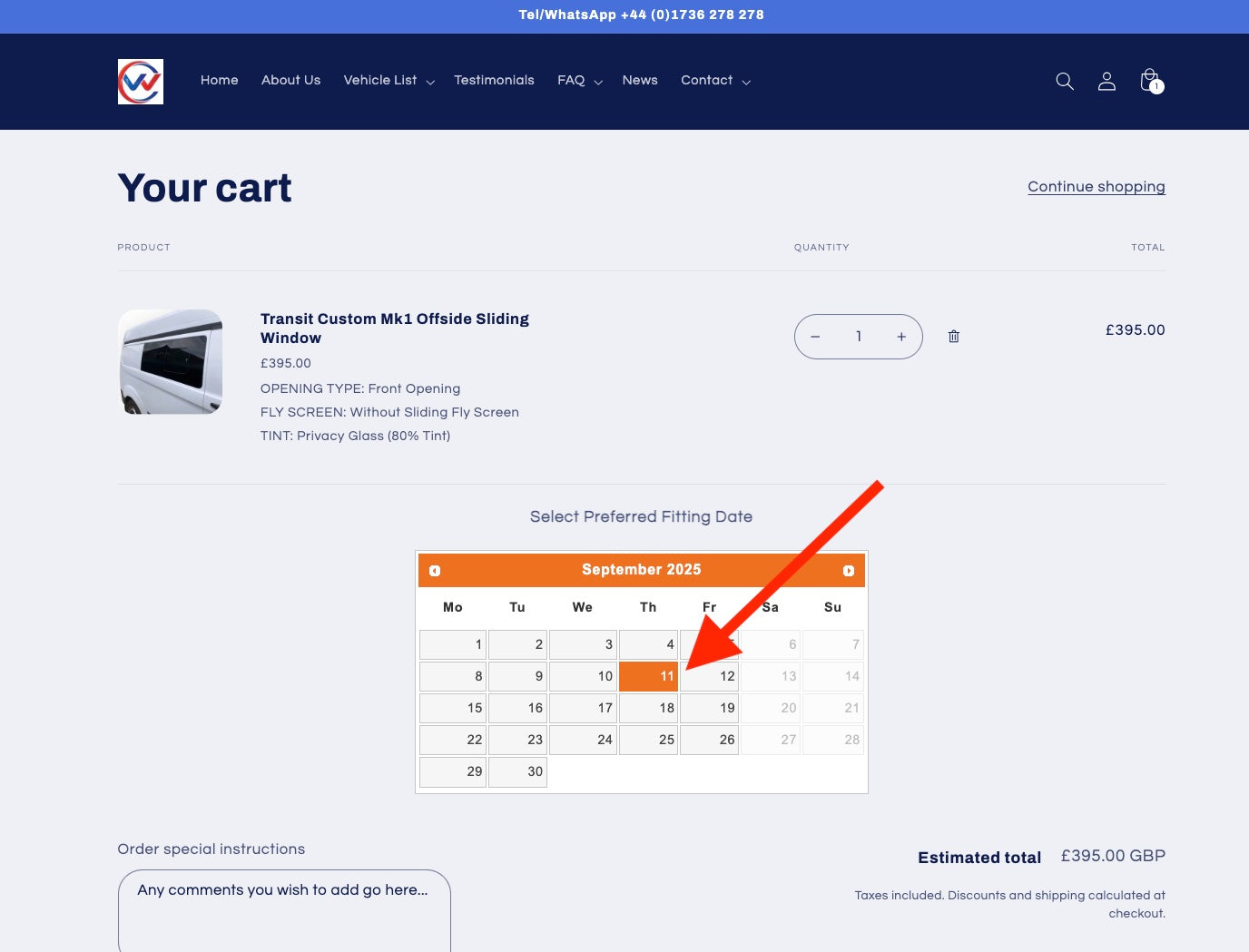Increase quantity with the plus button
The image size is (1249, 952).
tap(901, 337)
